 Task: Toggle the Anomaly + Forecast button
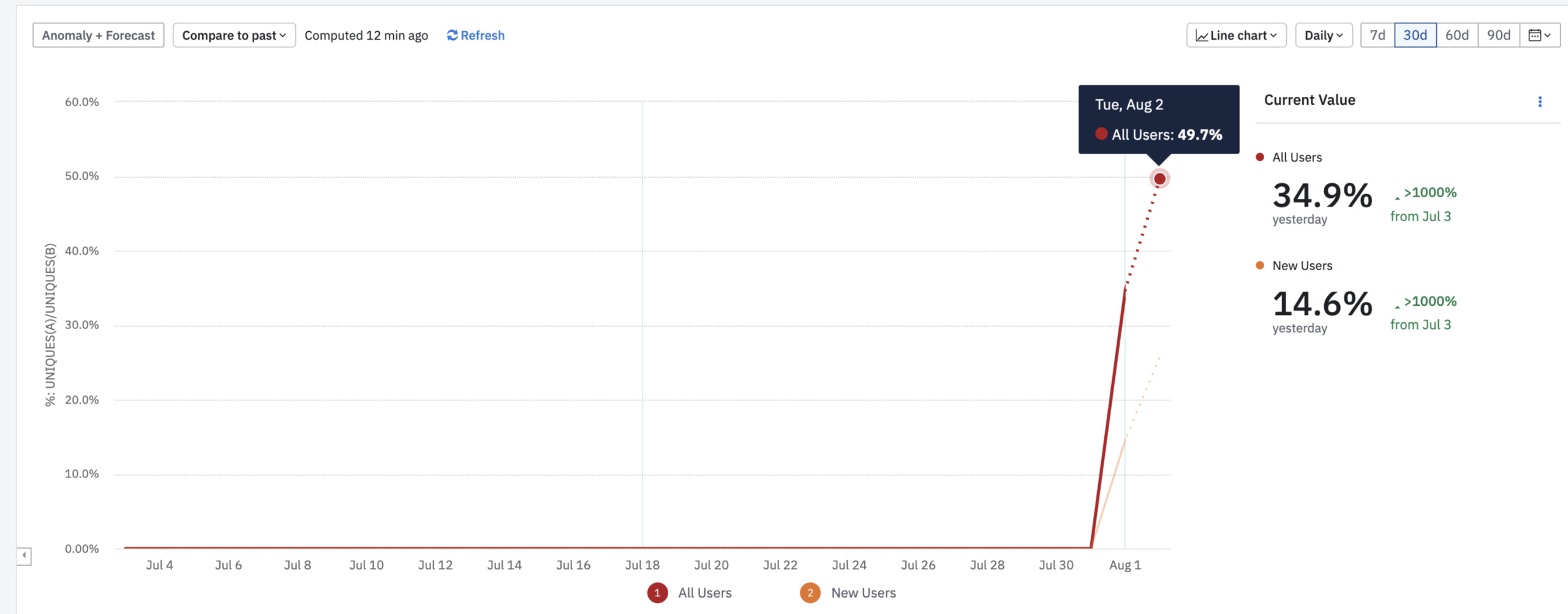click(x=99, y=36)
